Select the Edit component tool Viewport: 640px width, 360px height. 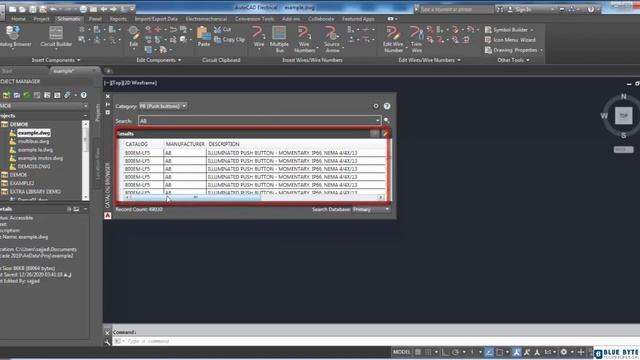click(133, 37)
